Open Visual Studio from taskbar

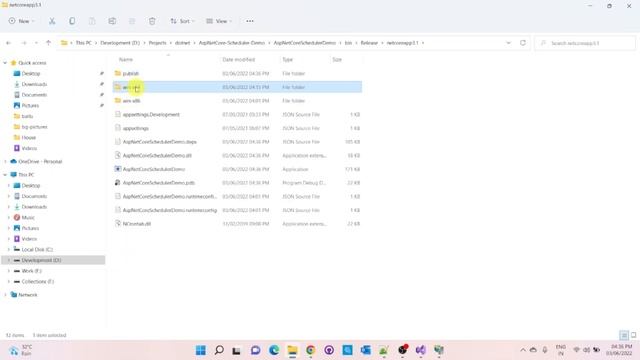pos(420,350)
